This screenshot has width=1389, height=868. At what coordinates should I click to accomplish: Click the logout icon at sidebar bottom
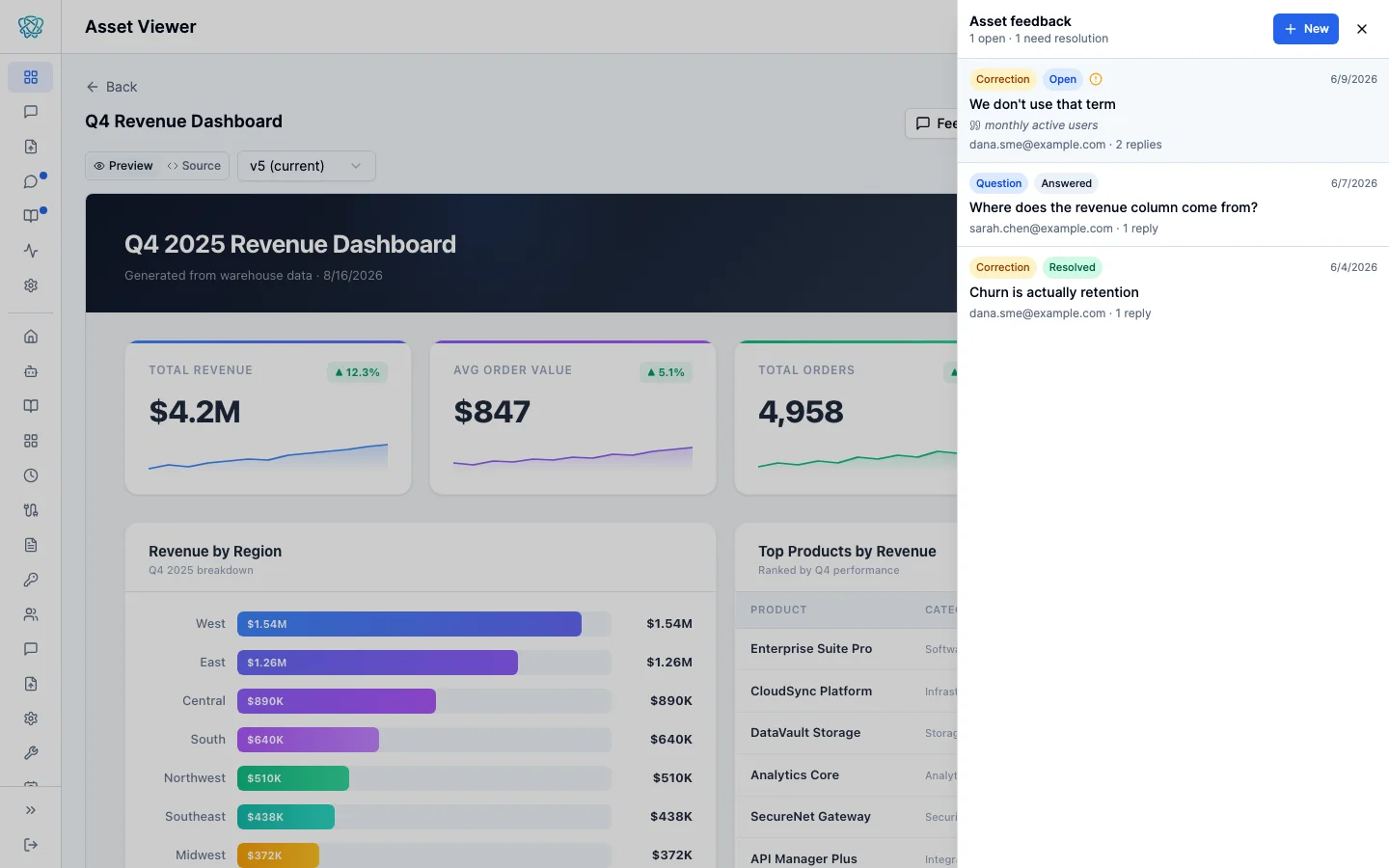click(31, 845)
